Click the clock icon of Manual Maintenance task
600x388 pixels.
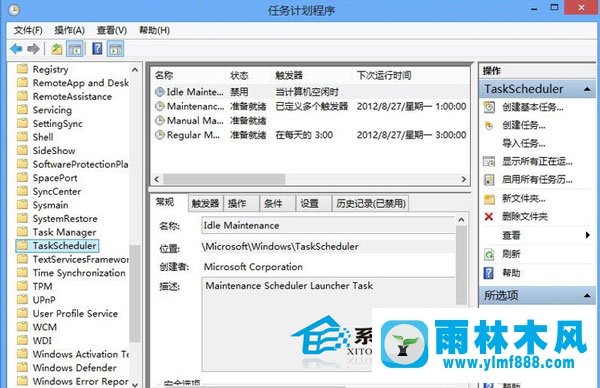tap(160, 121)
